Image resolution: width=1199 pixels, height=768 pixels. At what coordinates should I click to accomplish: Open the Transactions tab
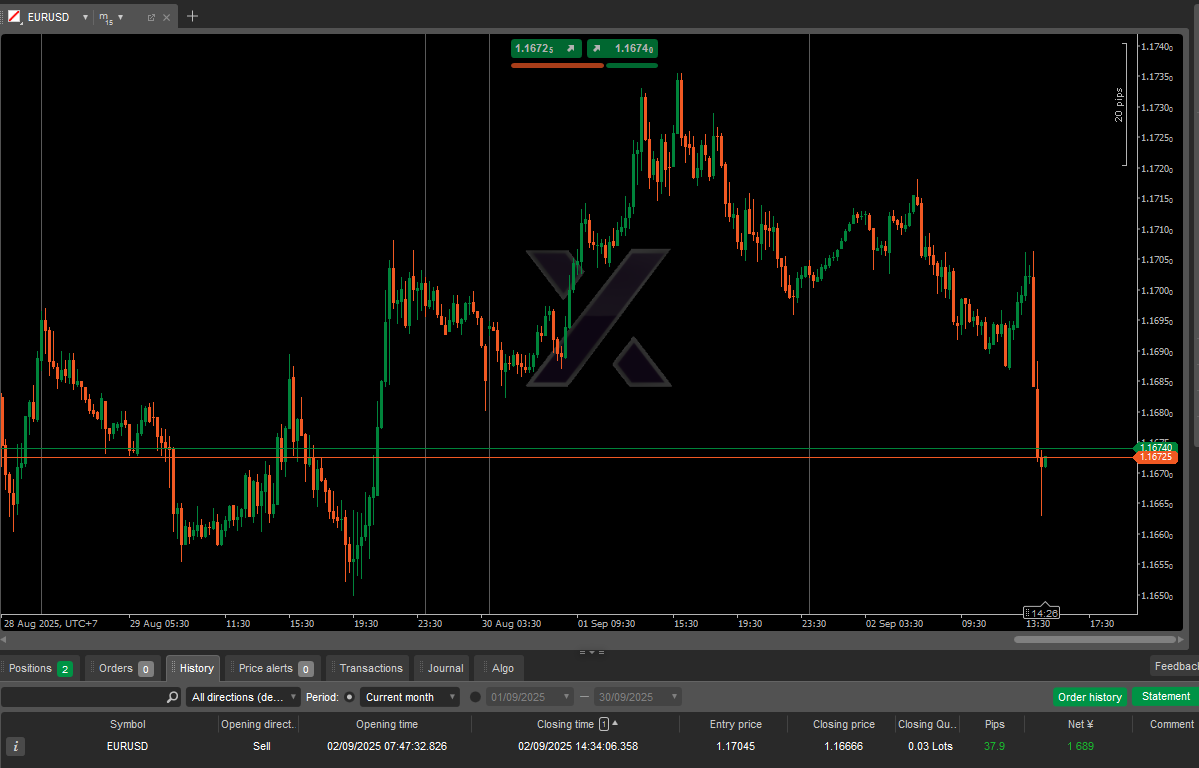click(369, 668)
